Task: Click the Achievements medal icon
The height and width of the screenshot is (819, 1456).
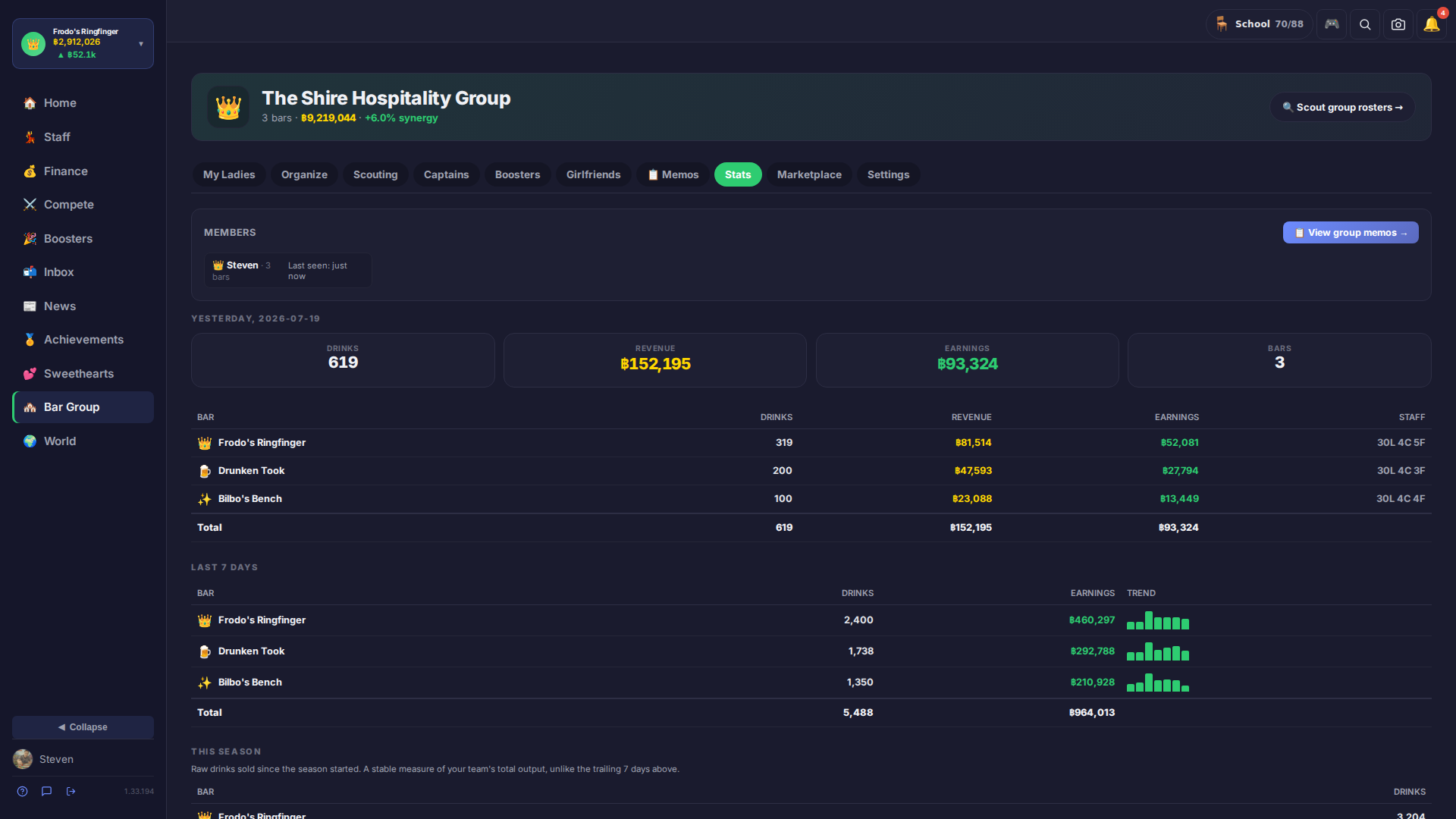Action: (x=30, y=340)
